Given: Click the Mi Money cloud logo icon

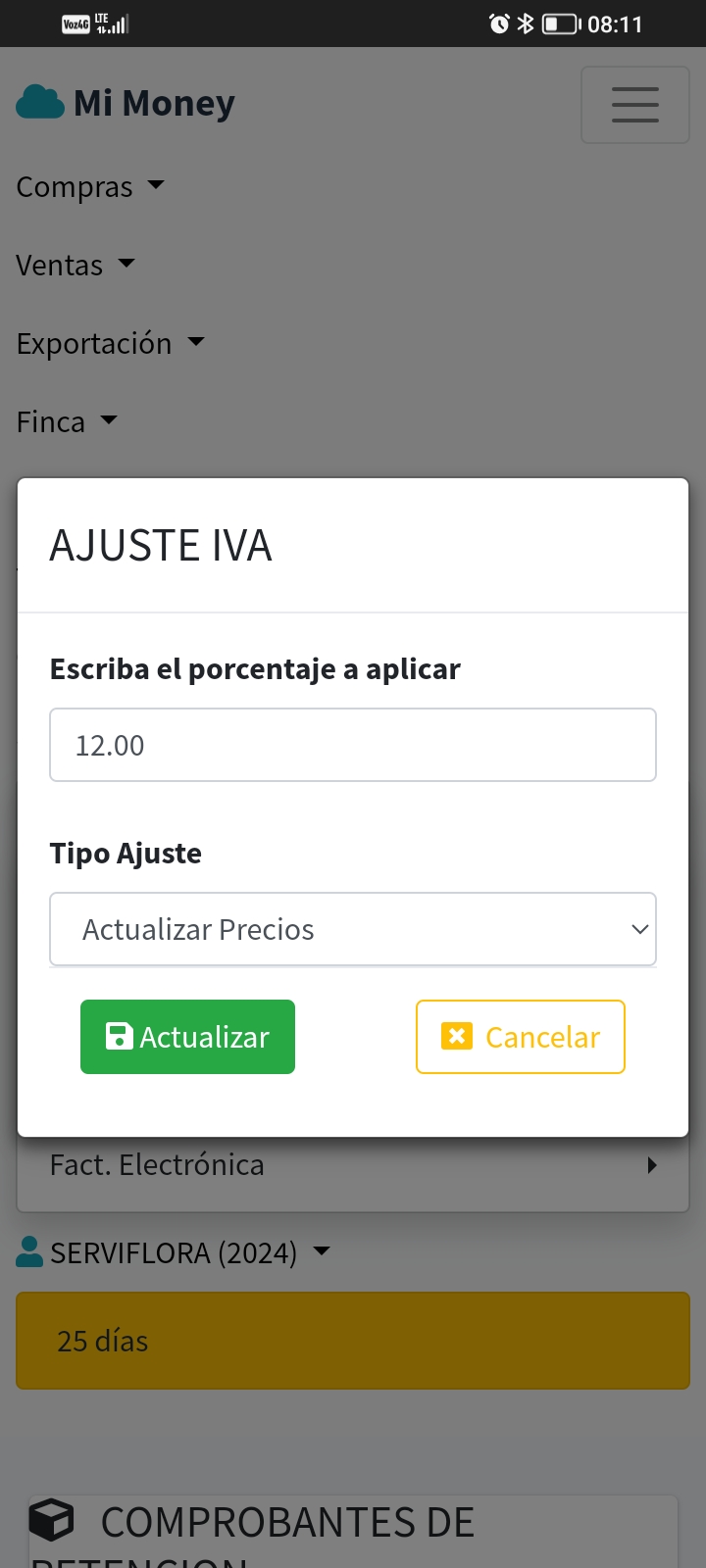Looking at the screenshot, I should click(40, 102).
